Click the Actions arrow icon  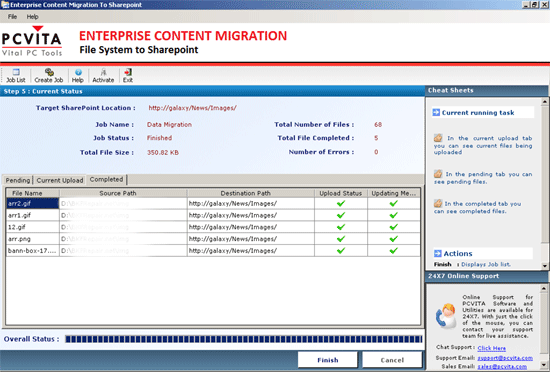[438, 253]
